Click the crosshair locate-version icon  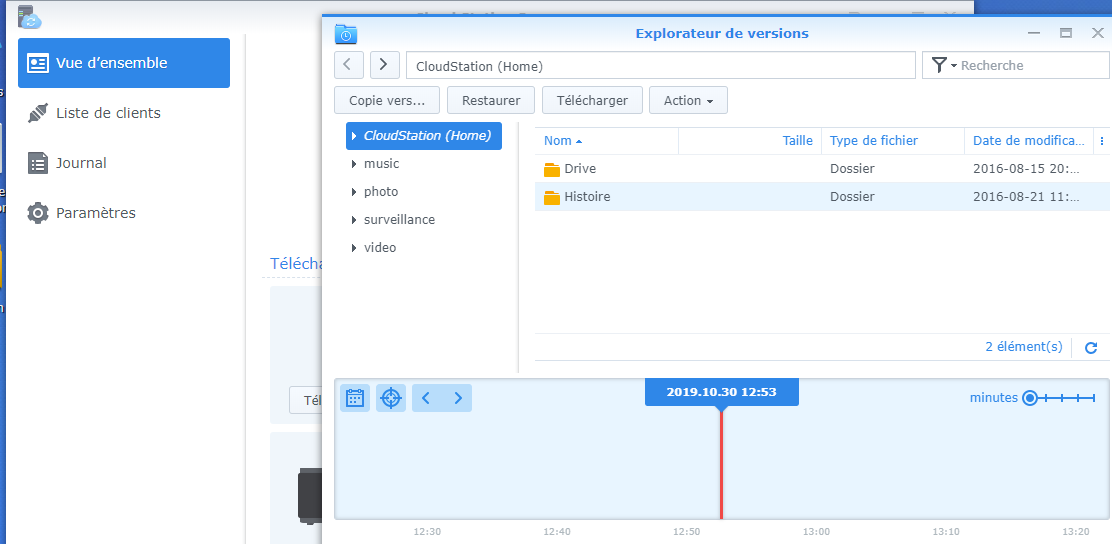[391, 398]
